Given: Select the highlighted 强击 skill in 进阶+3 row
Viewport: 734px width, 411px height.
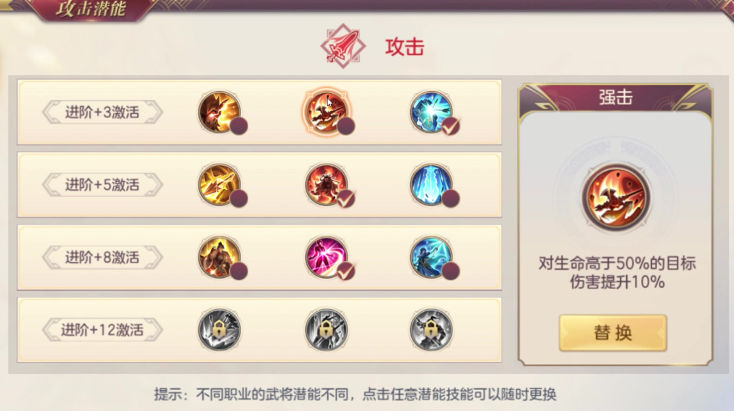Looking at the screenshot, I should [326, 112].
